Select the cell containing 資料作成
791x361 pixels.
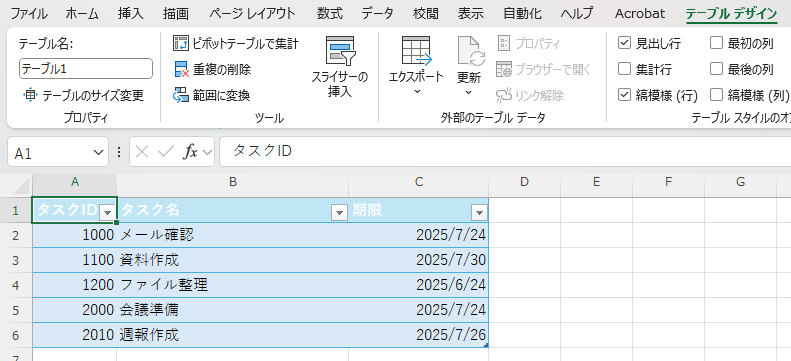pyautogui.click(x=233, y=260)
